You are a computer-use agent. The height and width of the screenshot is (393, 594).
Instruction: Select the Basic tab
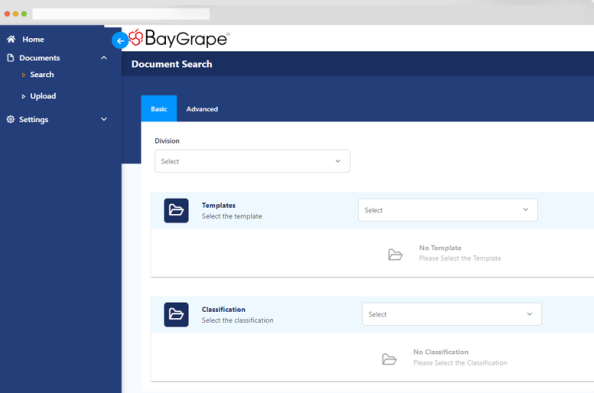(159, 109)
